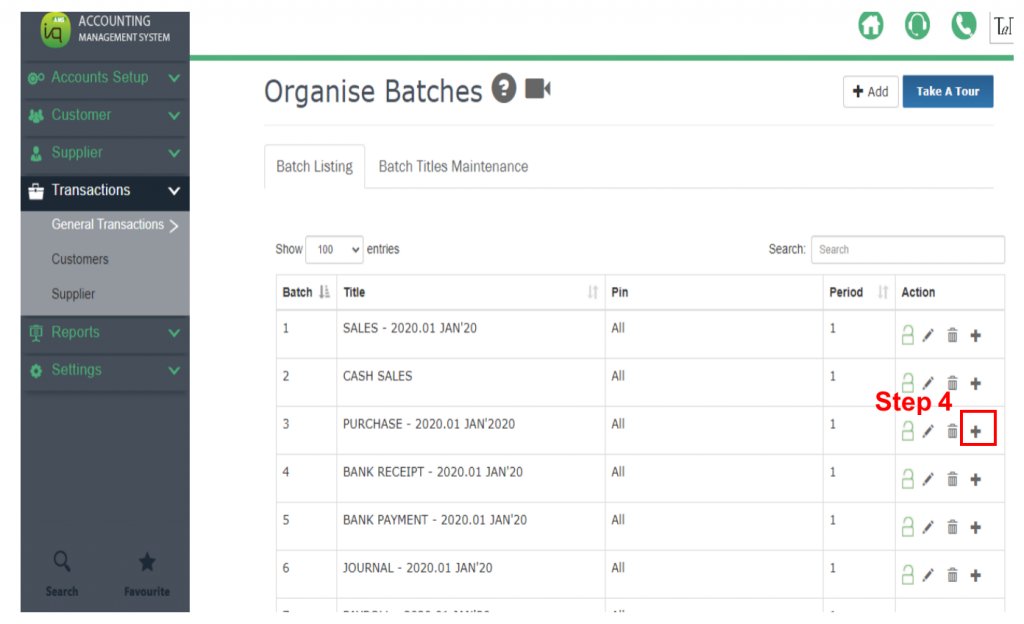Viewport: 1024px width, 624px height.
Task: Delete the CASH SALES batch via trash icon
Action: (952, 384)
